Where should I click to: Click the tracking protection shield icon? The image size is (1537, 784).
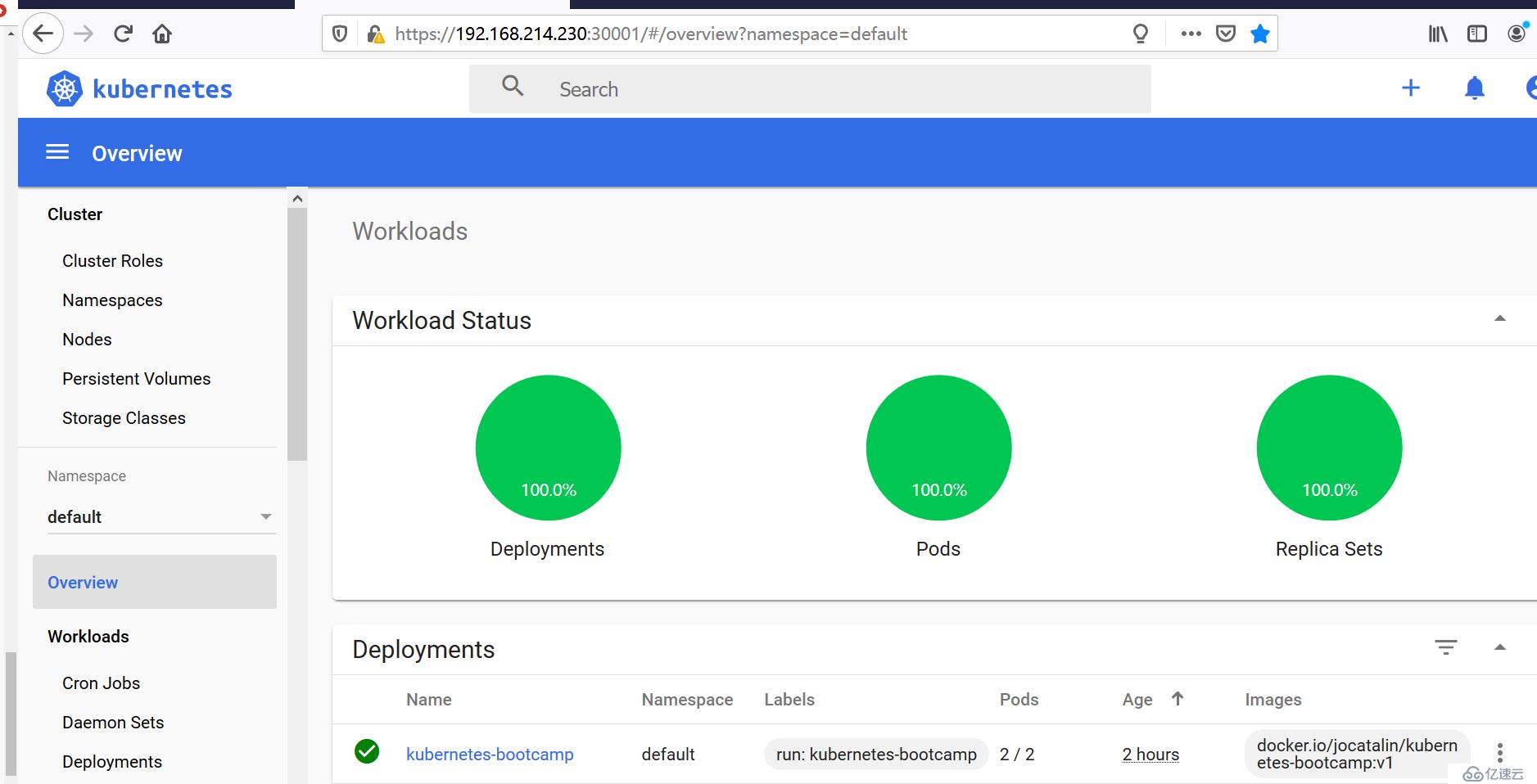click(x=340, y=34)
